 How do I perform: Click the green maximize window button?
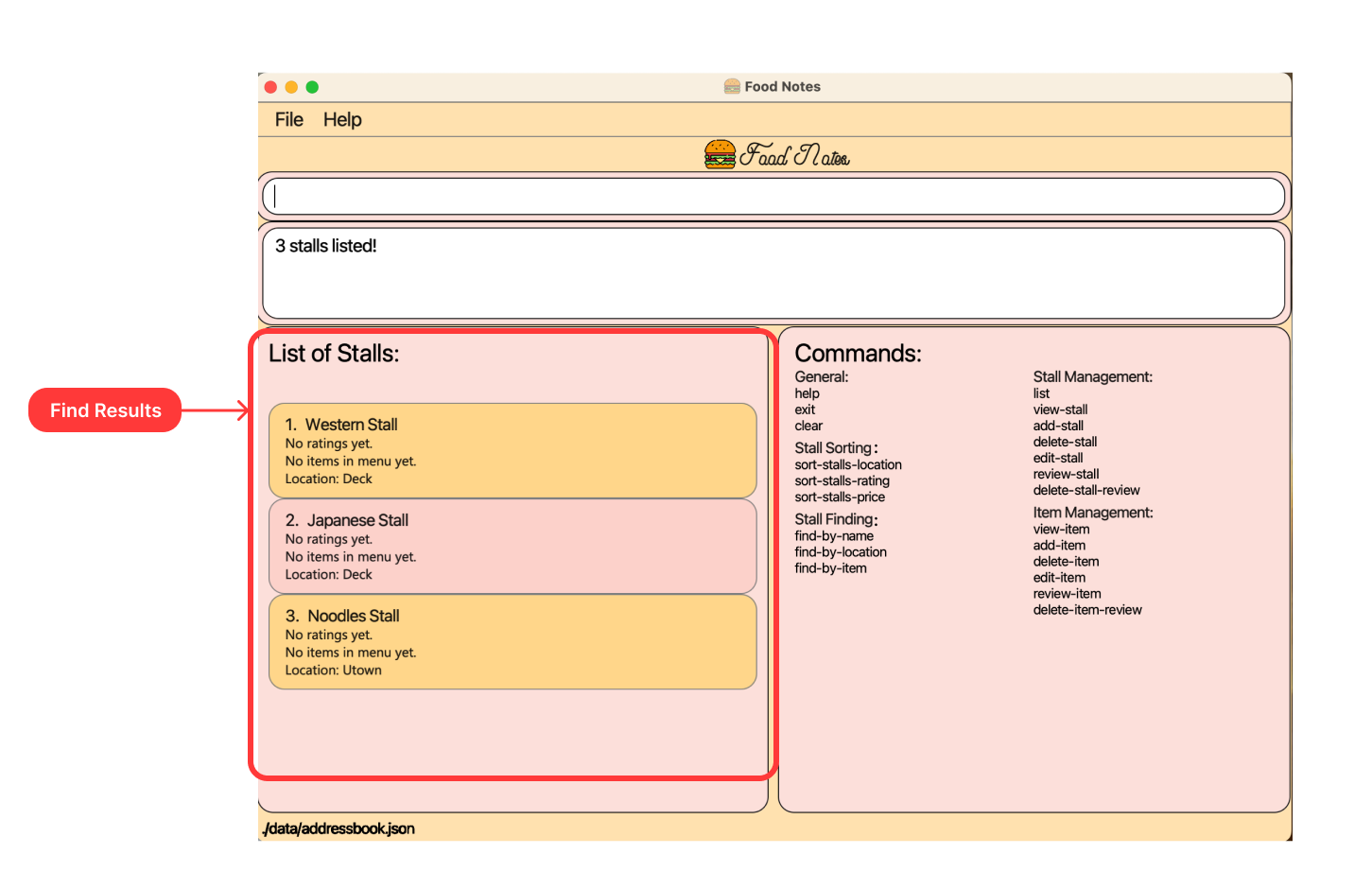coord(312,87)
